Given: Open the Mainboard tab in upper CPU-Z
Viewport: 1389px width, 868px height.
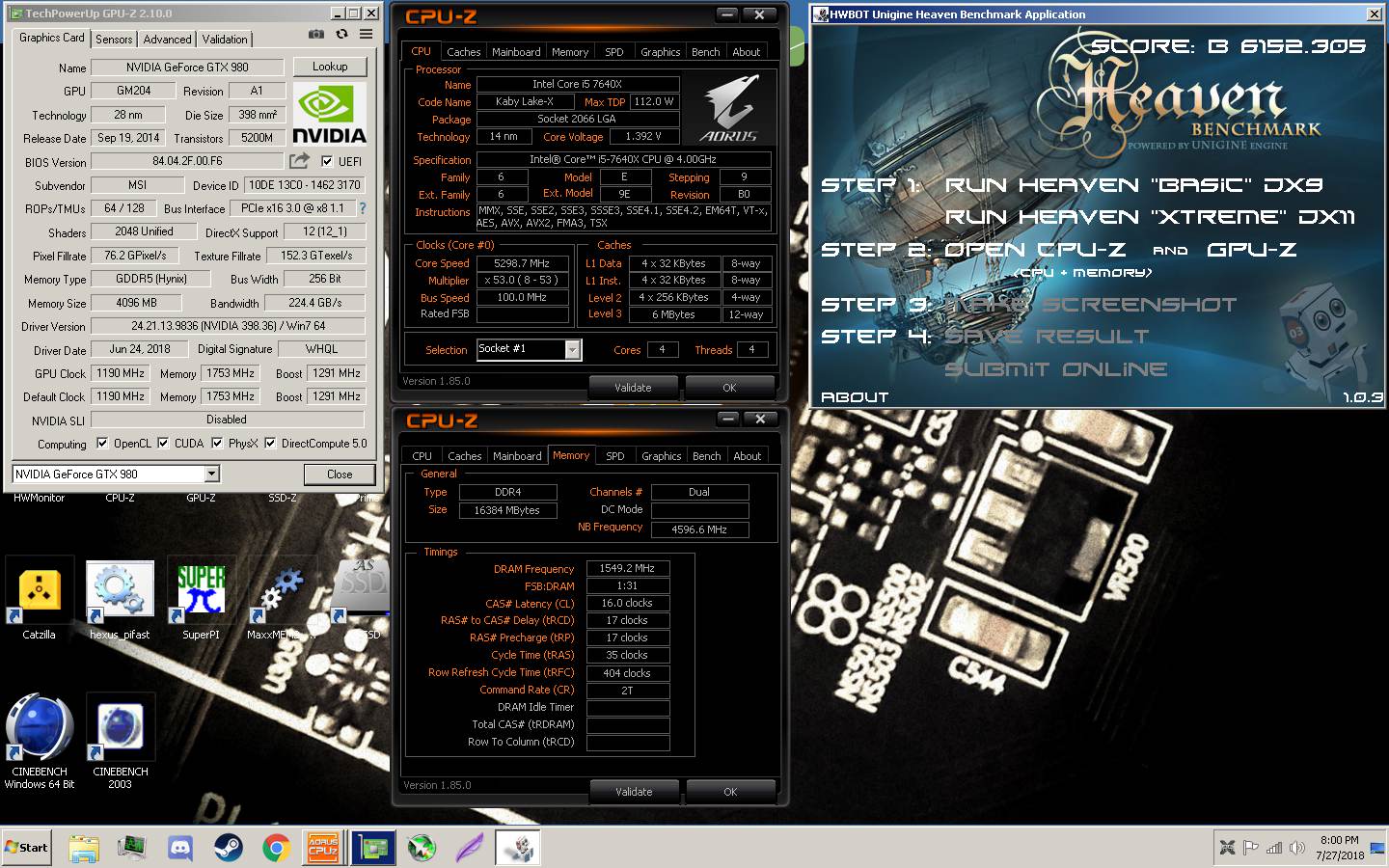Looking at the screenshot, I should [x=516, y=52].
